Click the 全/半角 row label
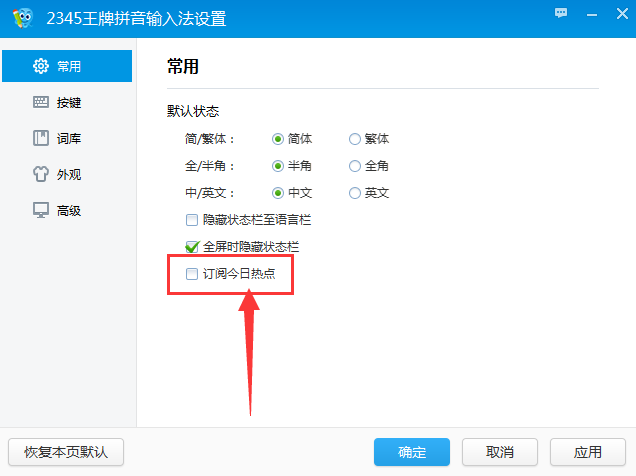Screen dimensions: 636x476 (x=210, y=166)
